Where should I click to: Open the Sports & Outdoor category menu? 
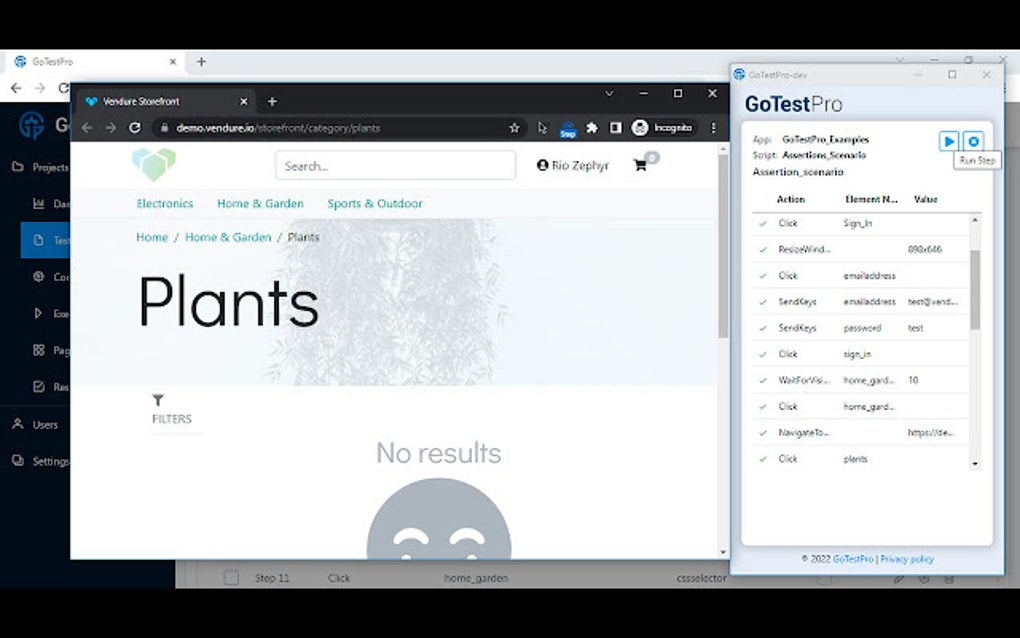[x=375, y=204]
